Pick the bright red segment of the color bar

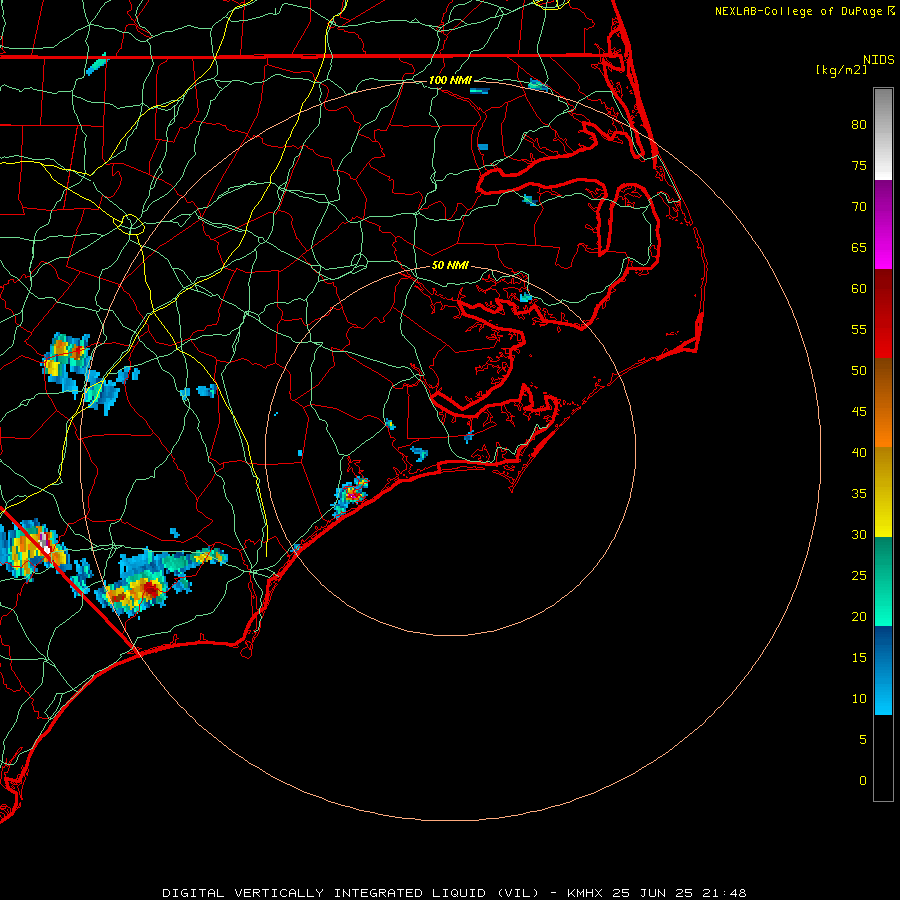tap(883, 336)
